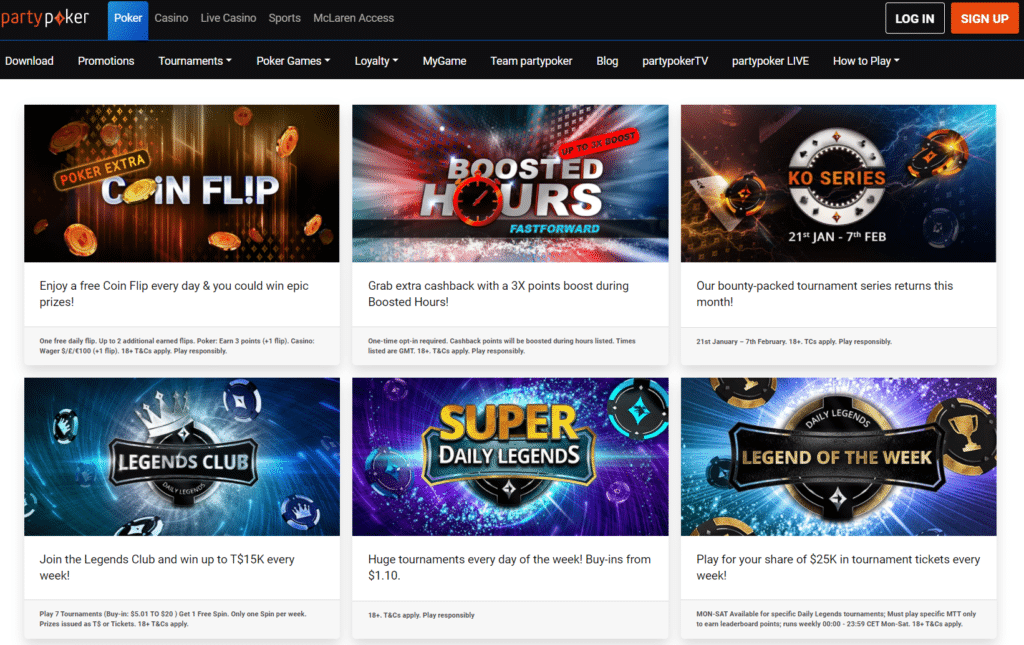Go to Live Casino tab

click(228, 18)
